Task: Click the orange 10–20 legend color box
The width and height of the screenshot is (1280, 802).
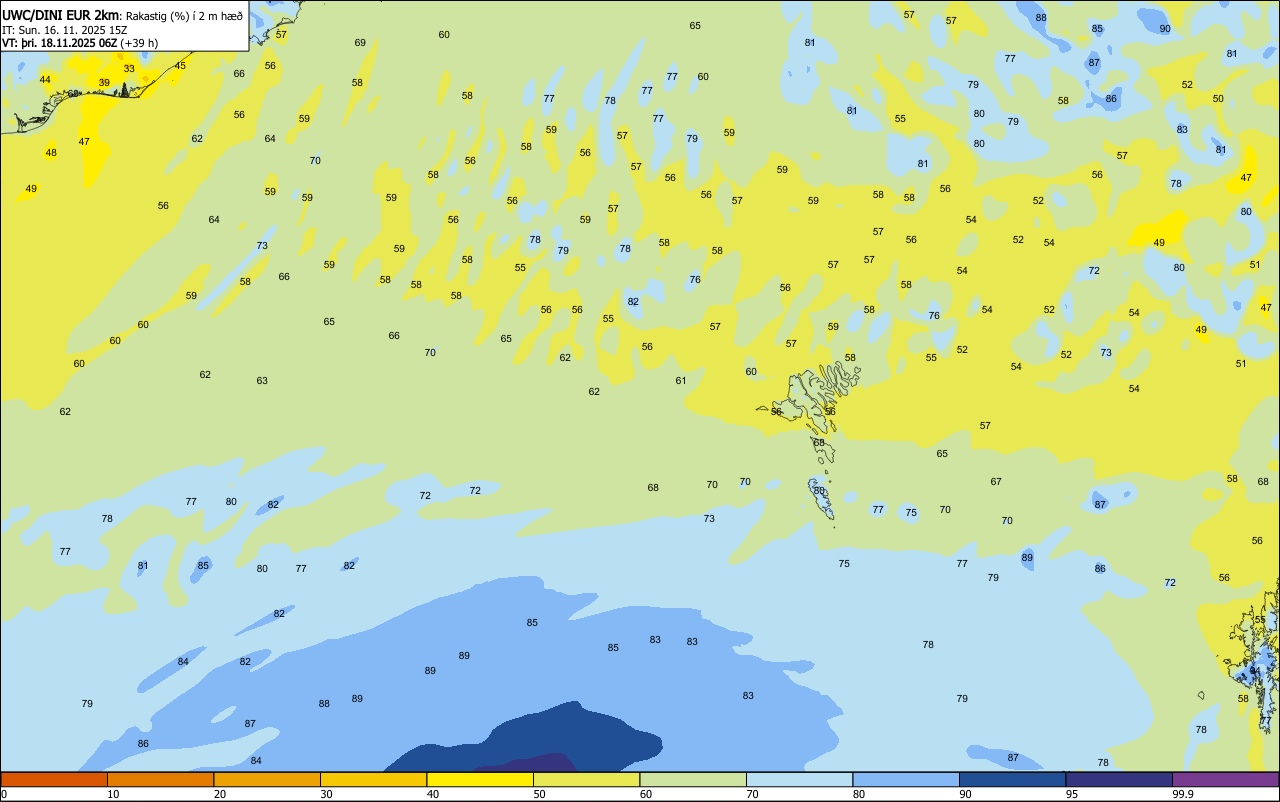Action: pyautogui.click(x=160, y=779)
